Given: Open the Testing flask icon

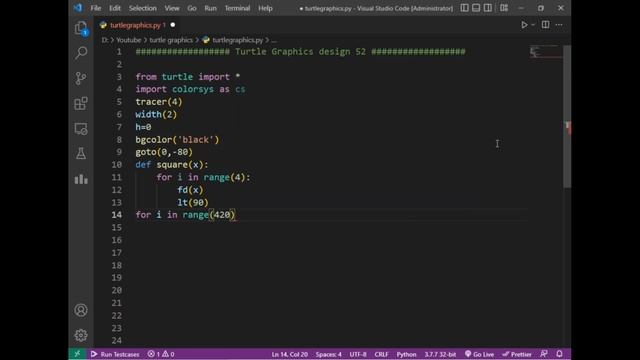Looking at the screenshot, I should click(x=81, y=153).
